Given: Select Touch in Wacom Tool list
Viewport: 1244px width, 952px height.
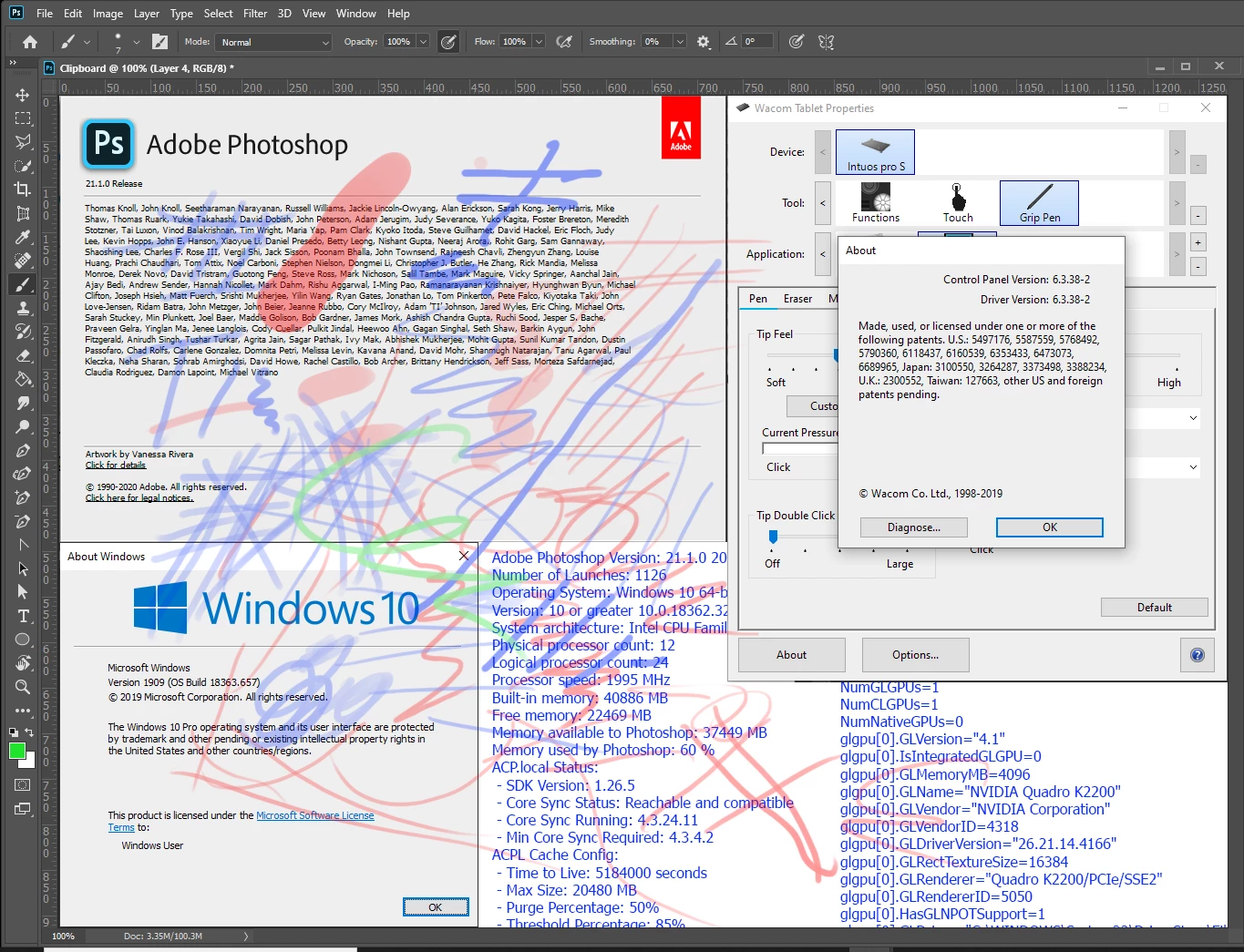Looking at the screenshot, I should 957,203.
